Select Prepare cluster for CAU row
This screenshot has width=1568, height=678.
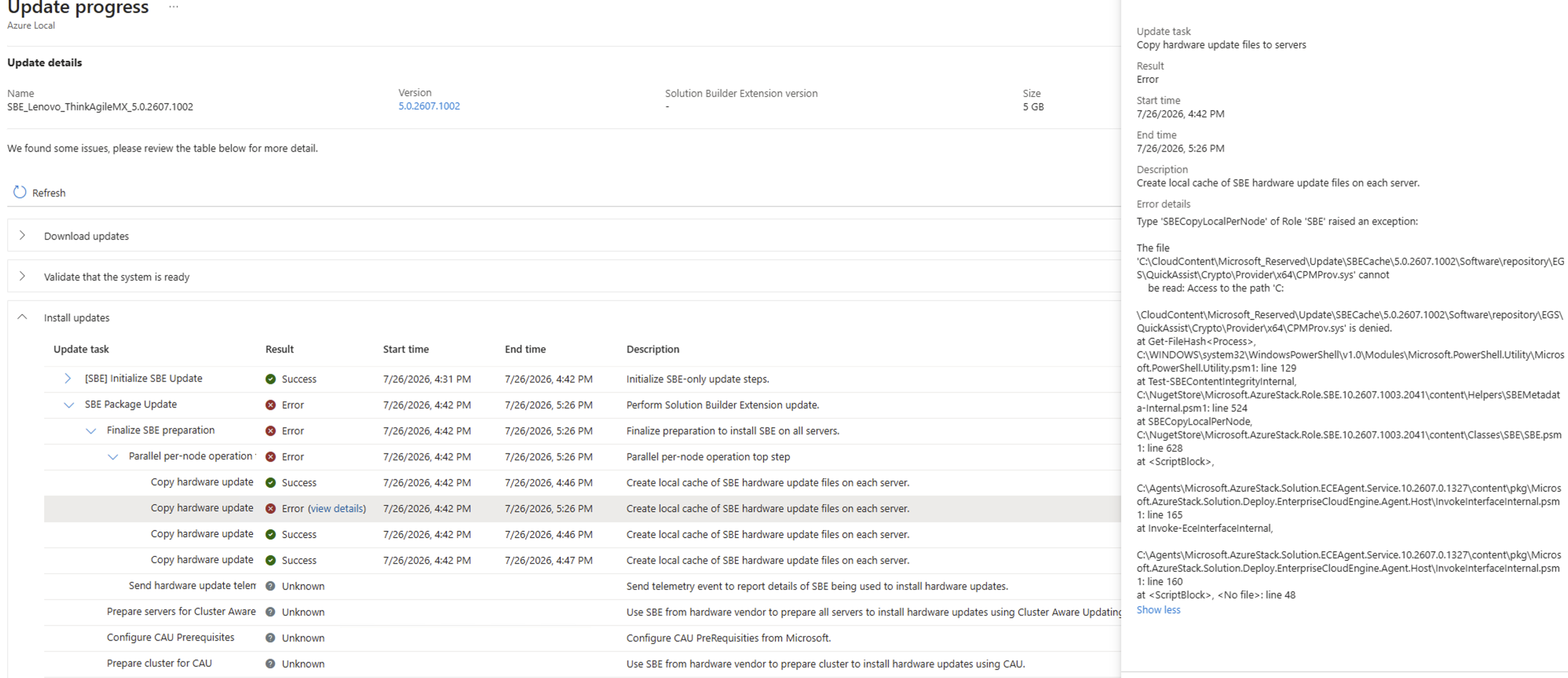click(x=582, y=663)
